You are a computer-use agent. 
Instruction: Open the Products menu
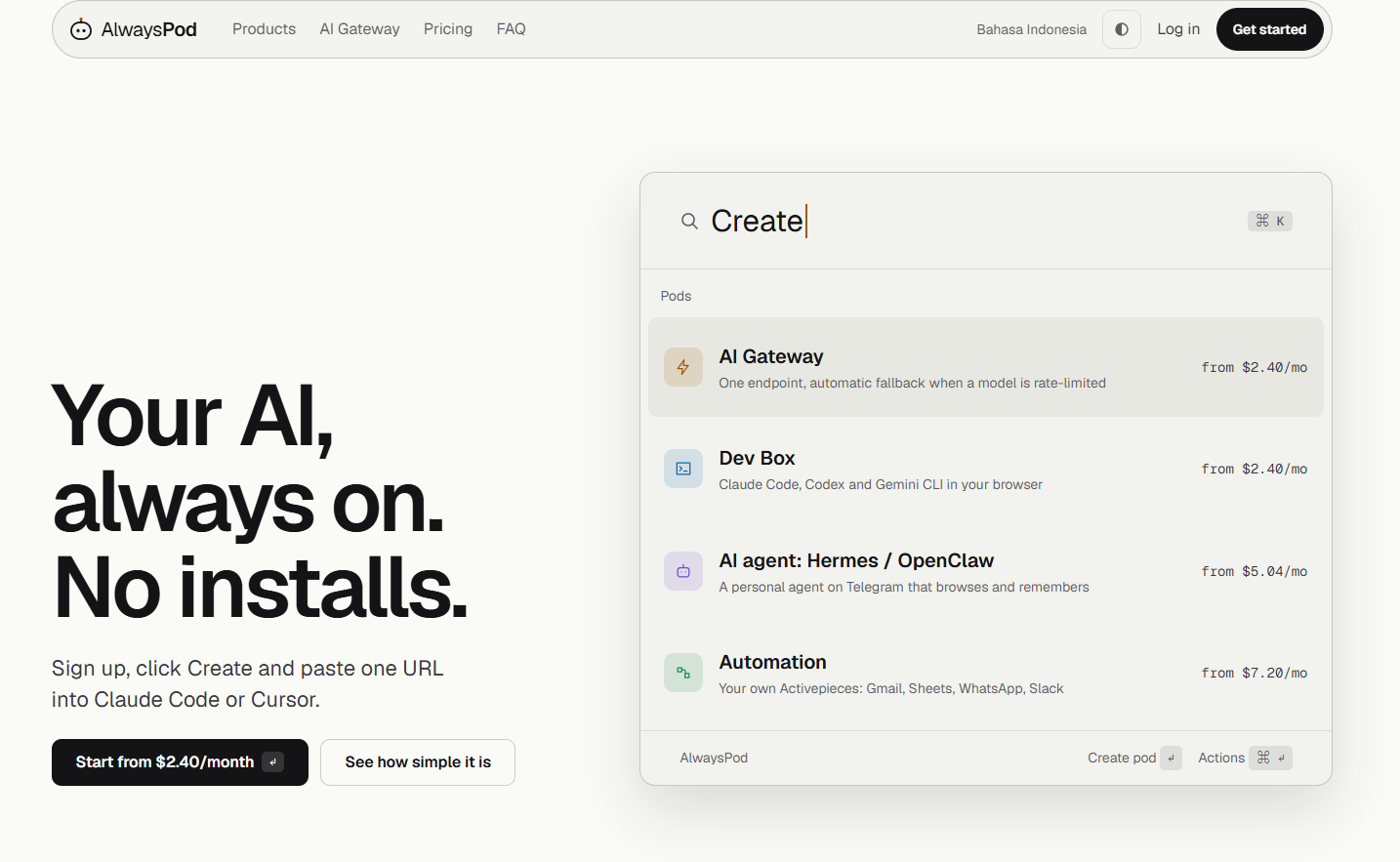[264, 29]
